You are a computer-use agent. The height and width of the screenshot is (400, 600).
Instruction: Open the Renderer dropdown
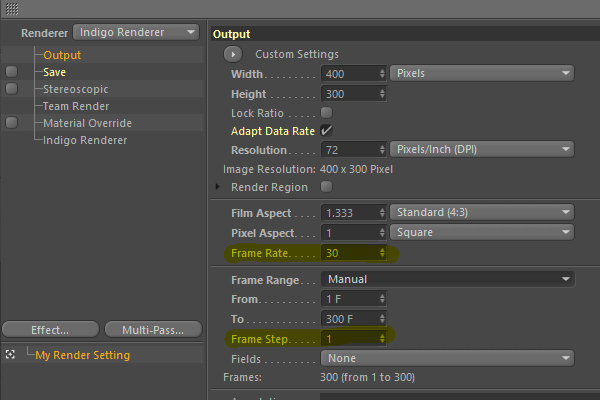pos(137,32)
